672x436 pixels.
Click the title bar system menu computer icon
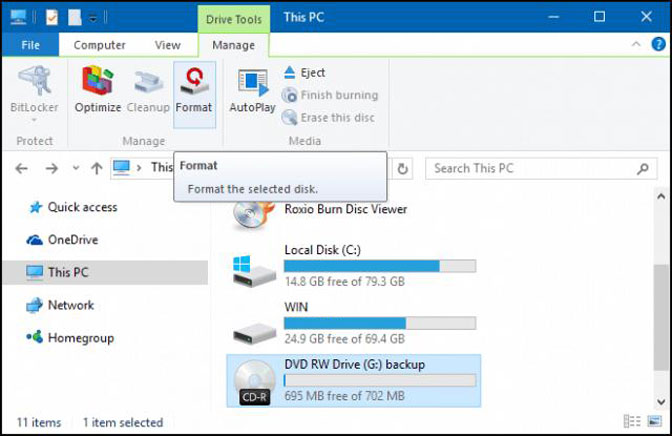(x=18, y=17)
